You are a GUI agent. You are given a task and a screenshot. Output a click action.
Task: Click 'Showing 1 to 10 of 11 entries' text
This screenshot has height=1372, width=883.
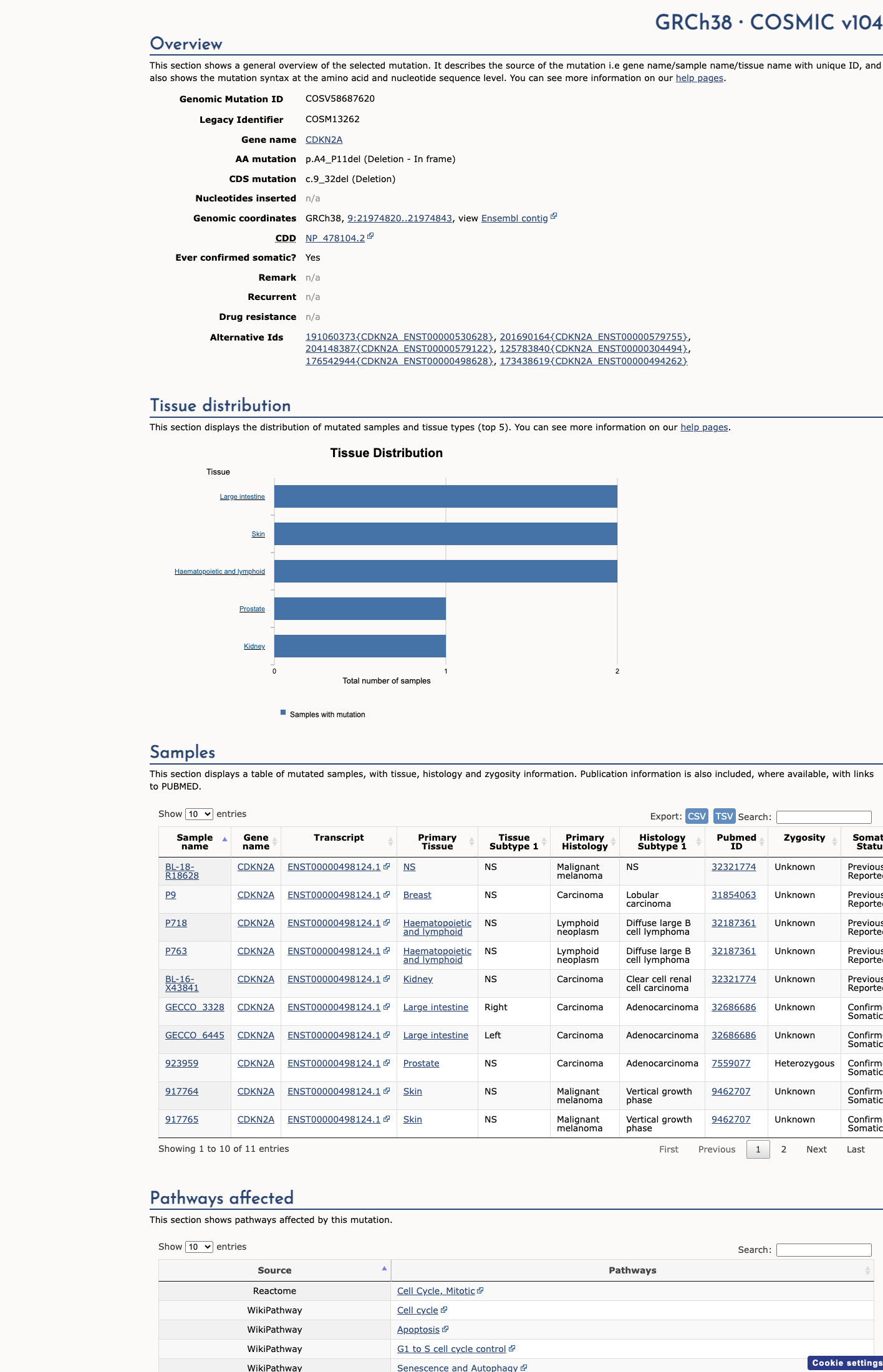(x=223, y=1149)
